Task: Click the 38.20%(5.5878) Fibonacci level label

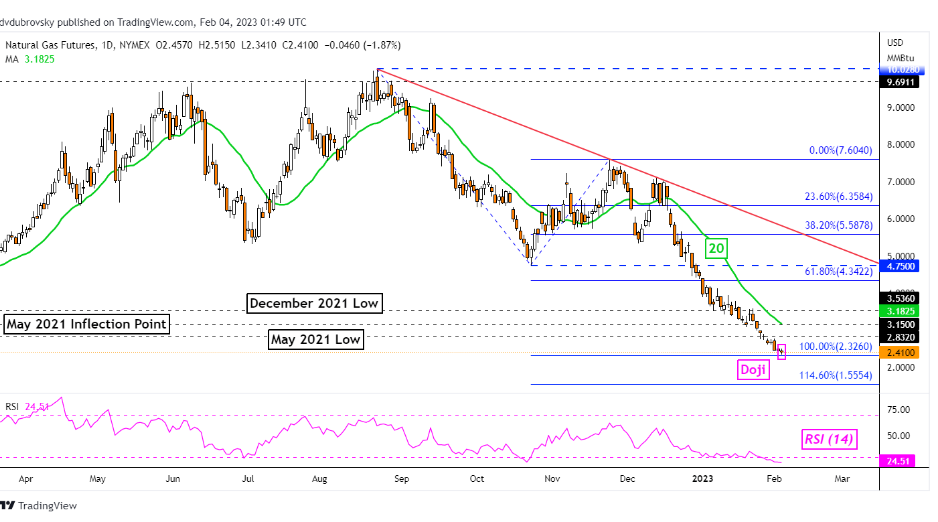Action: [x=839, y=225]
